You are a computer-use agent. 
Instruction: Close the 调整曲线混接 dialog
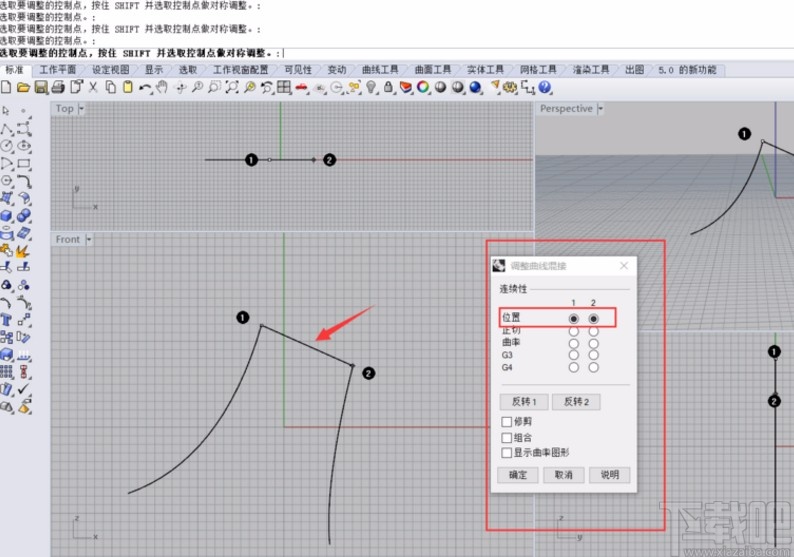(624, 265)
